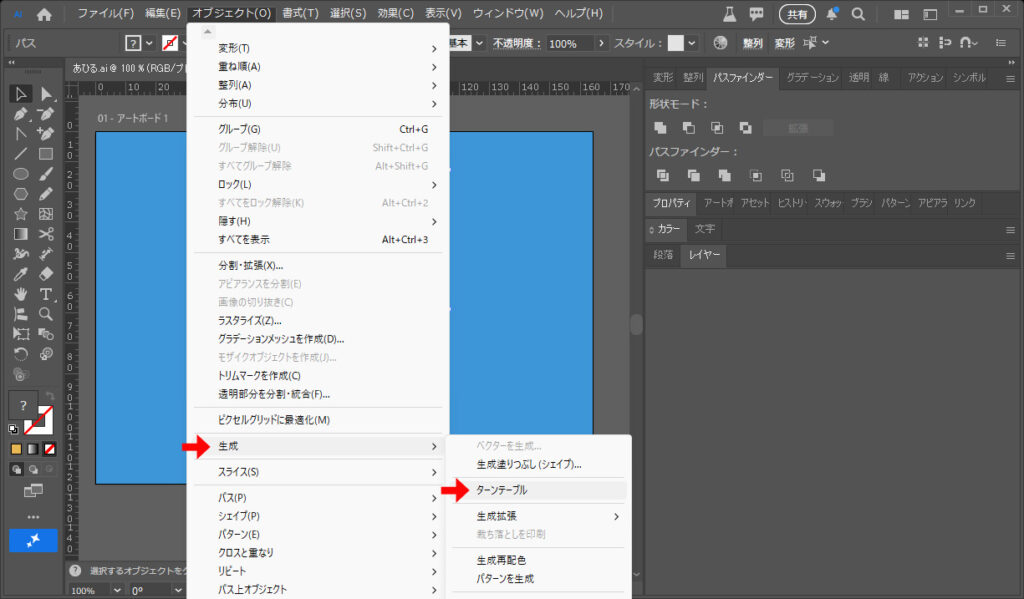Choose ターンテーブル from the submenu

coord(501,490)
